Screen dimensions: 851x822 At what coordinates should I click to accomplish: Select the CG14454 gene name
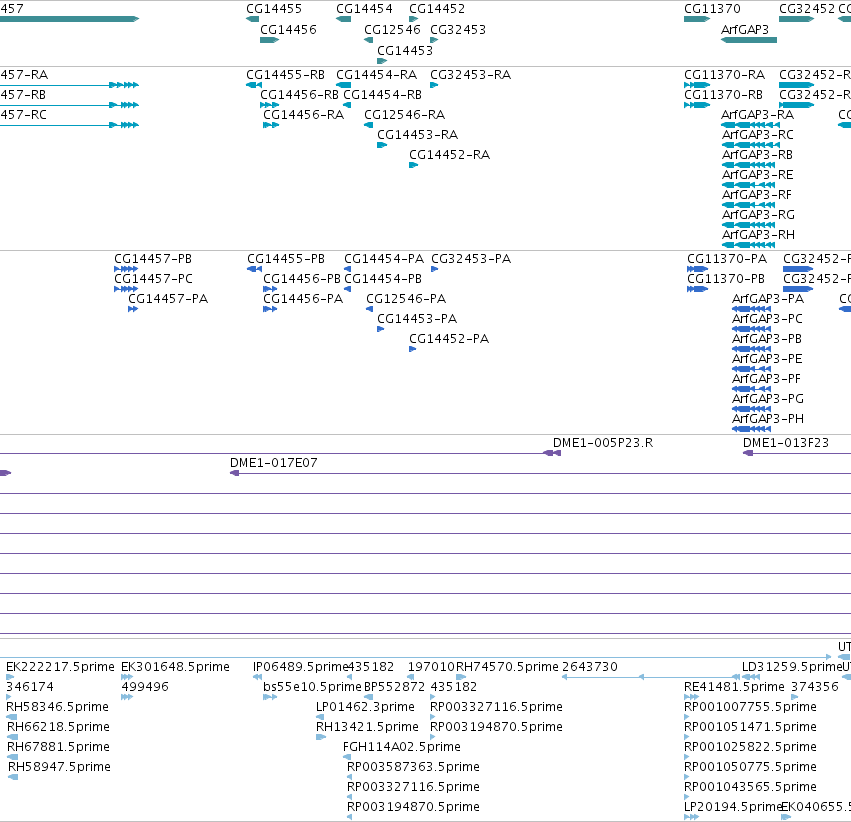click(x=364, y=9)
